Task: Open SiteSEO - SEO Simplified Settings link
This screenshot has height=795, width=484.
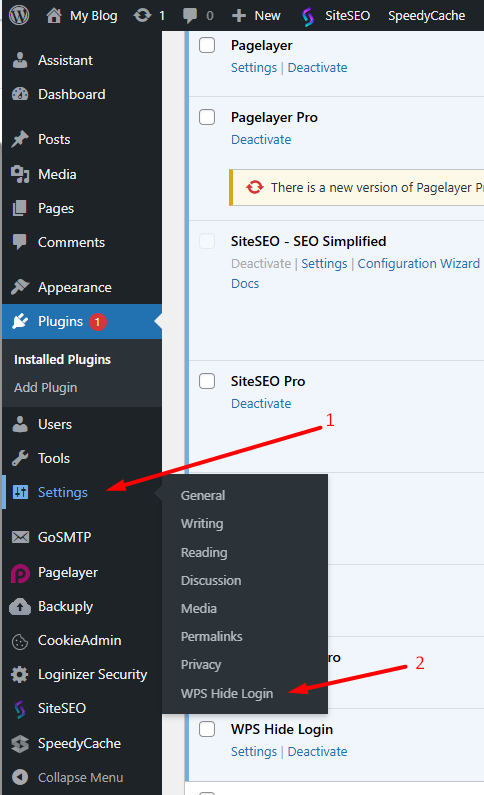Action: pyautogui.click(x=324, y=264)
